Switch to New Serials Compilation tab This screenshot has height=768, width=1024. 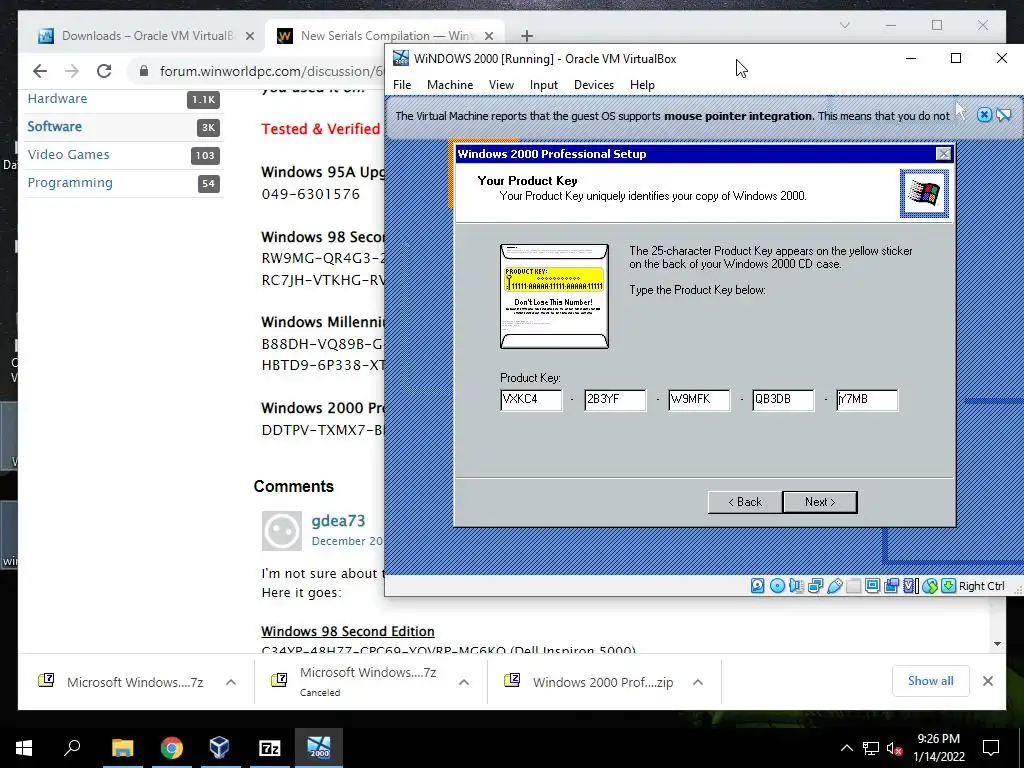click(x=383, y=36)
